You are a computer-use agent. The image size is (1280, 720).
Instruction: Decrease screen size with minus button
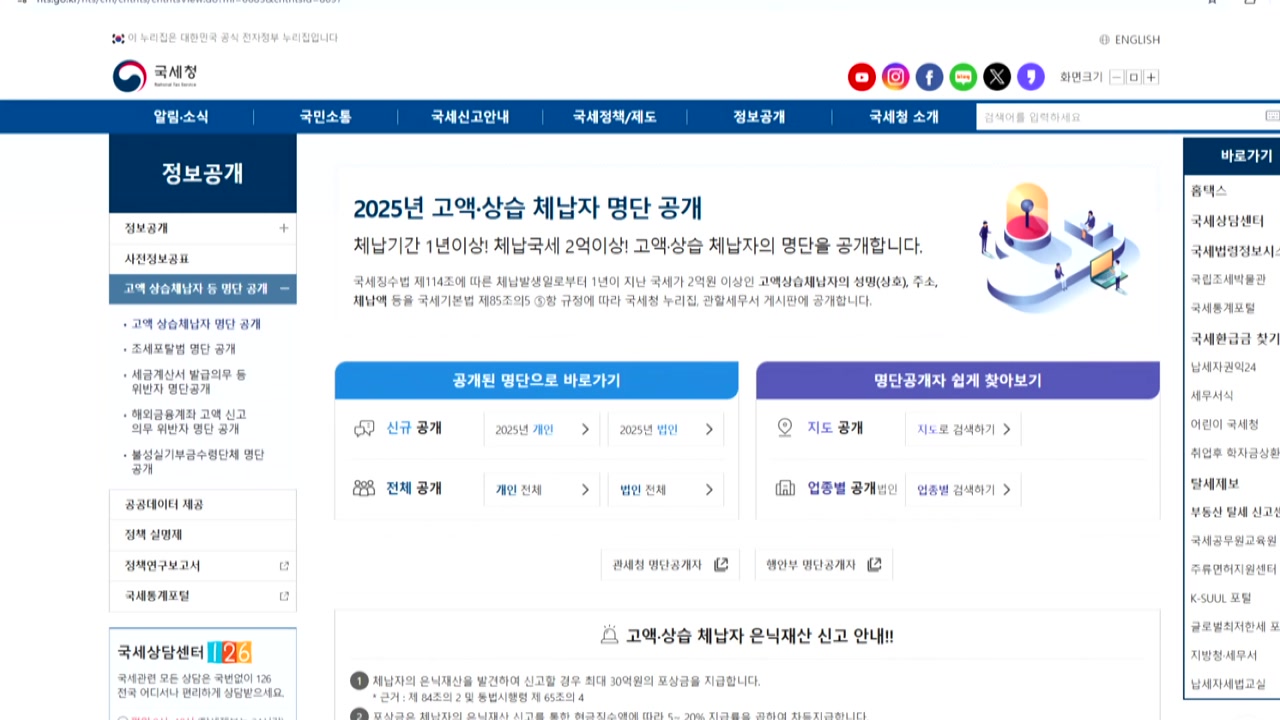tap(1117, 77)
